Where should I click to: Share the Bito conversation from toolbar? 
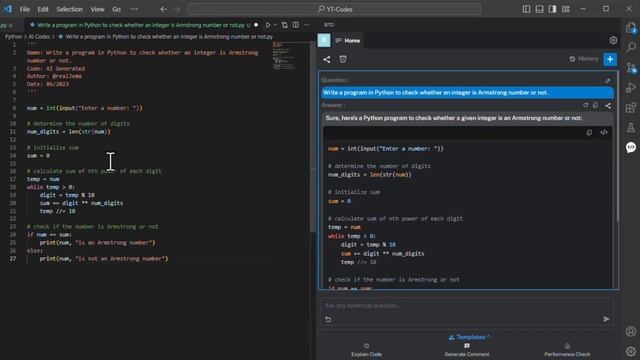327,60
